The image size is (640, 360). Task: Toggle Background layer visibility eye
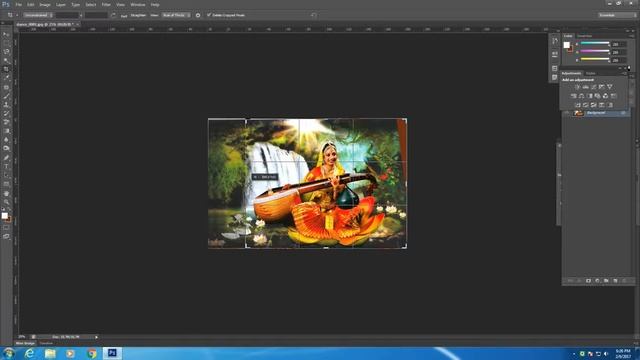coord(567,113)
